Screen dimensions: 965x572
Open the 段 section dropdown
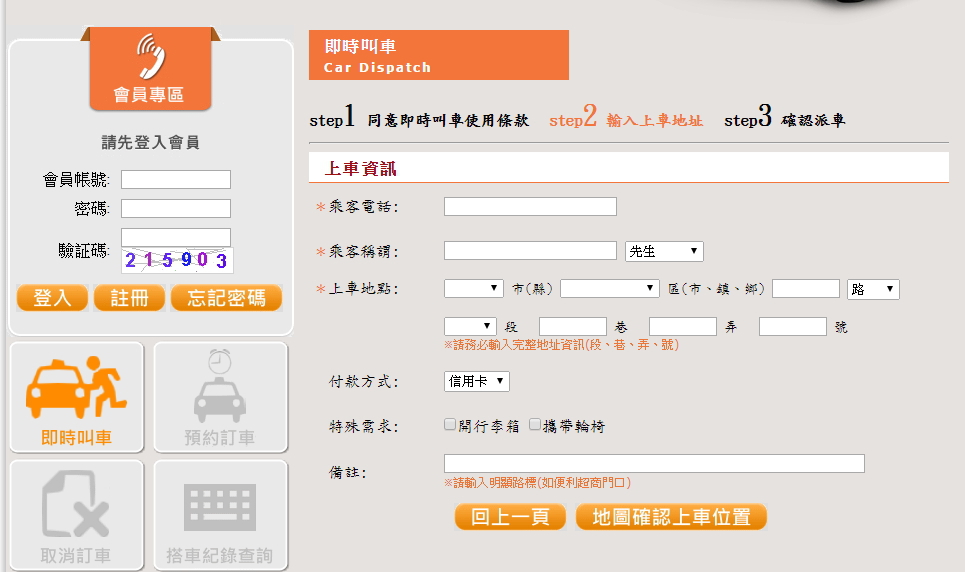tap(470, 326)
